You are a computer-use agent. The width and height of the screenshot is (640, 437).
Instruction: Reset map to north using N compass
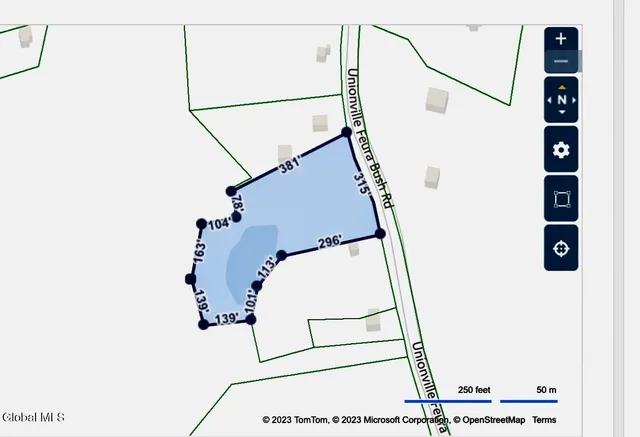tap(561, 100)
